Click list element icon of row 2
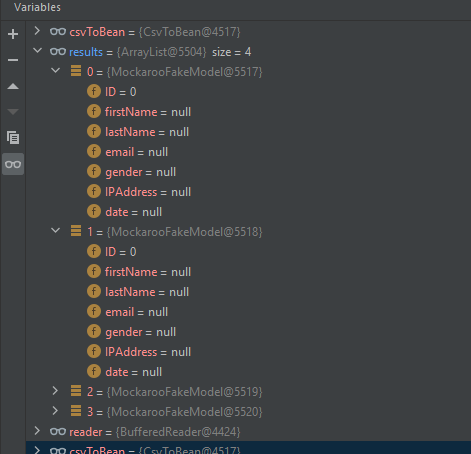The height and width of the screenshot is (454, 471). pyautogui.click(x=76, y=391)
